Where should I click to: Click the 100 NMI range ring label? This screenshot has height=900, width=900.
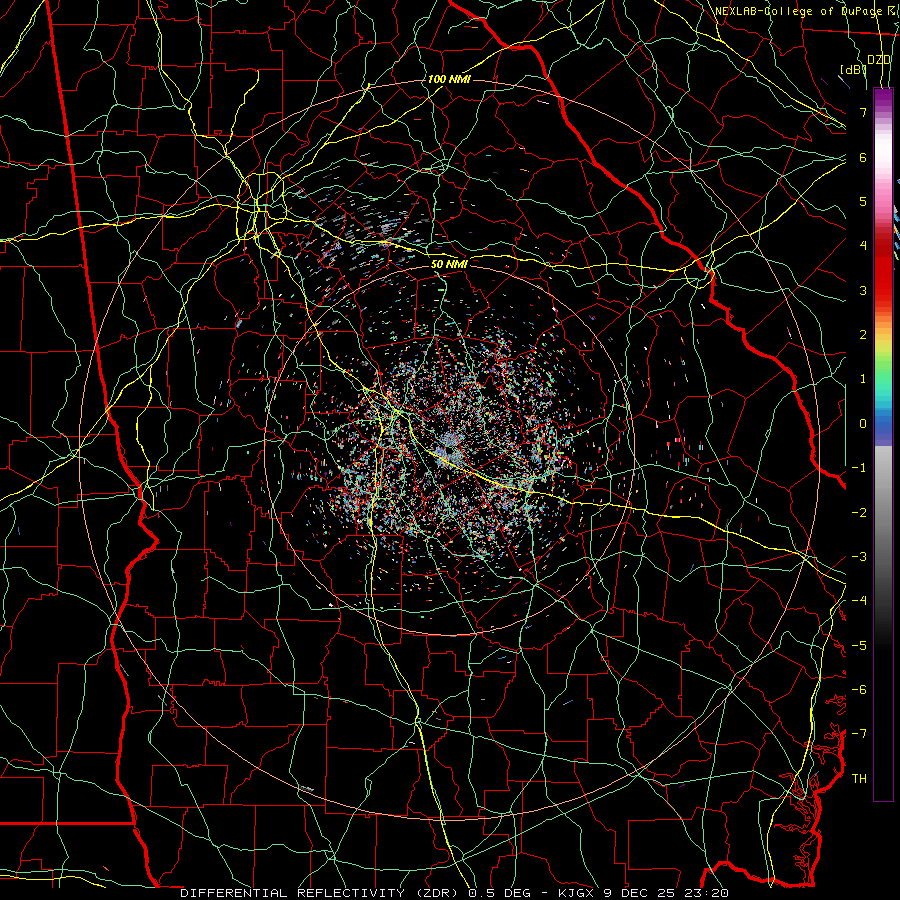coord(449,79)
